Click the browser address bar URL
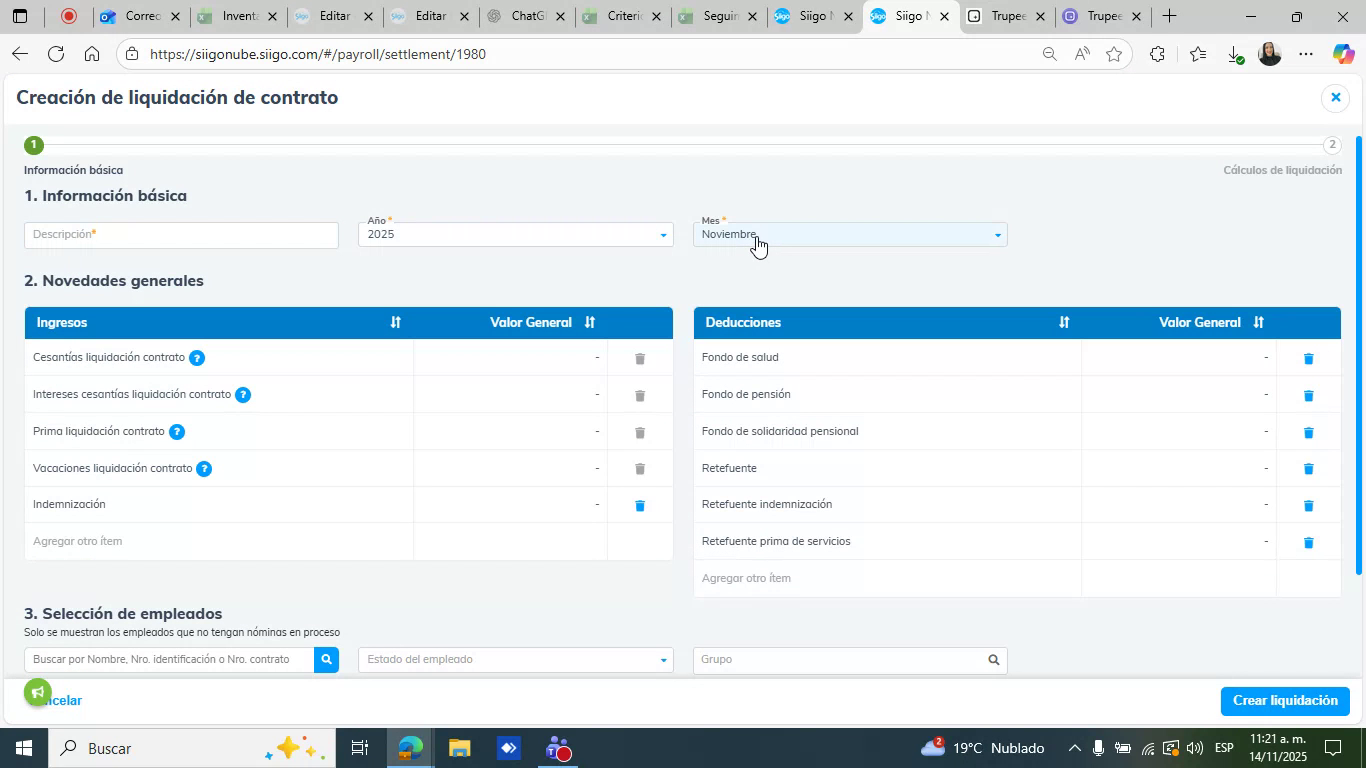Screen dimensions: 1366x768 click(x=318, y=54)
